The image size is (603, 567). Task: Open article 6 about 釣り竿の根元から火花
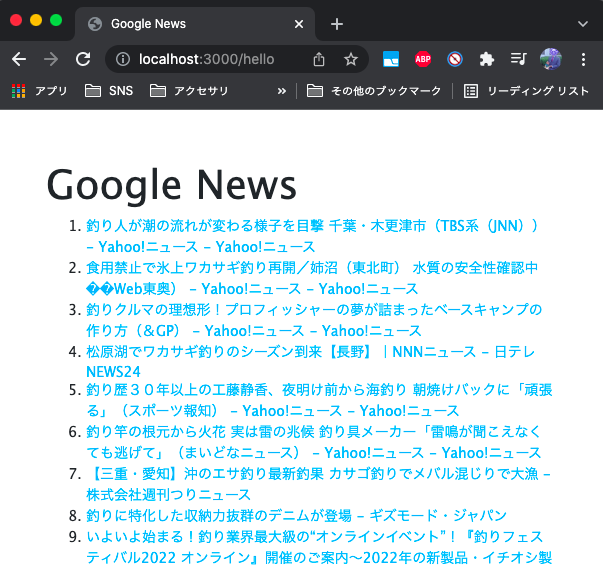coord(313,442)
